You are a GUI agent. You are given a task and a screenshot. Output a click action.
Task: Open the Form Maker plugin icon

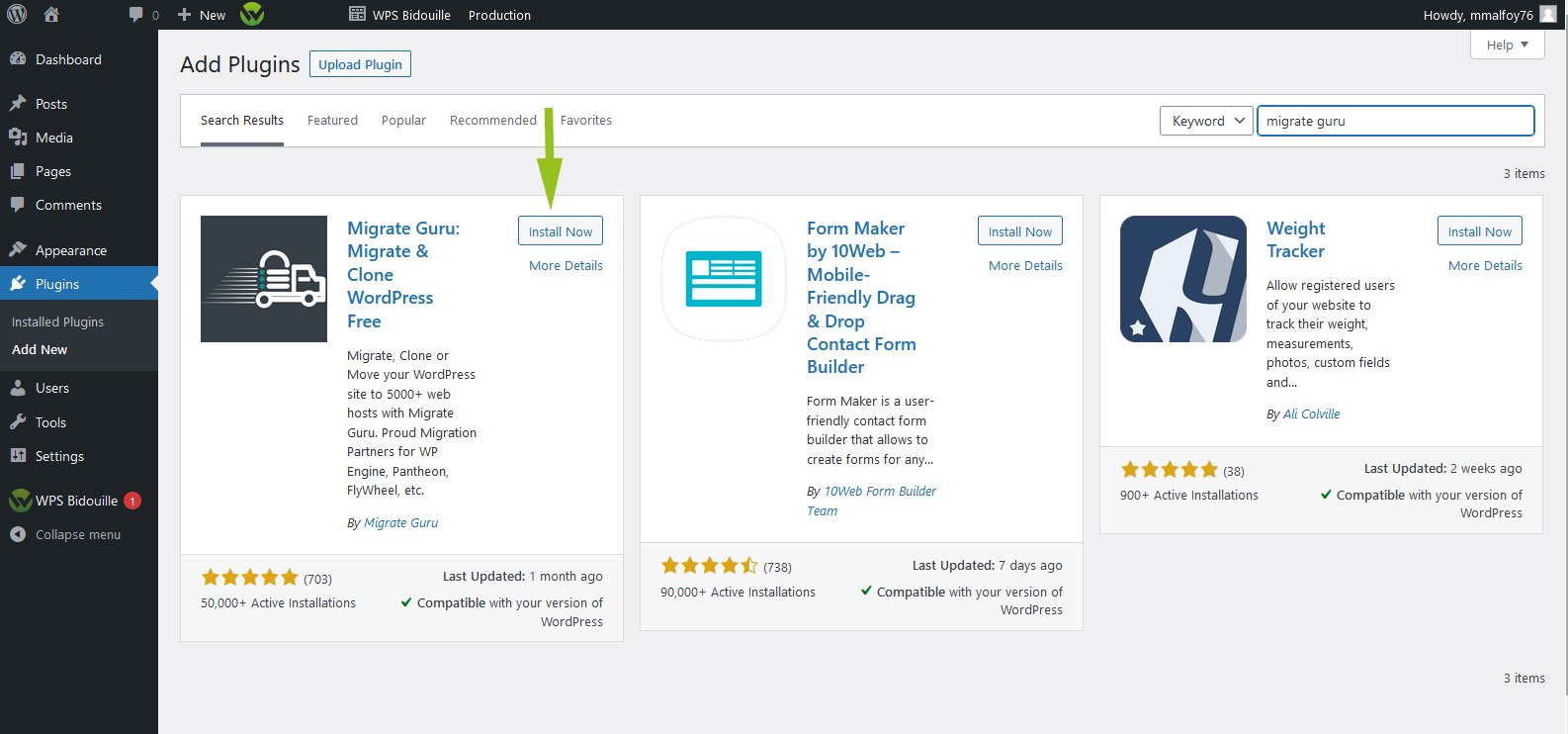pos(724,279)
